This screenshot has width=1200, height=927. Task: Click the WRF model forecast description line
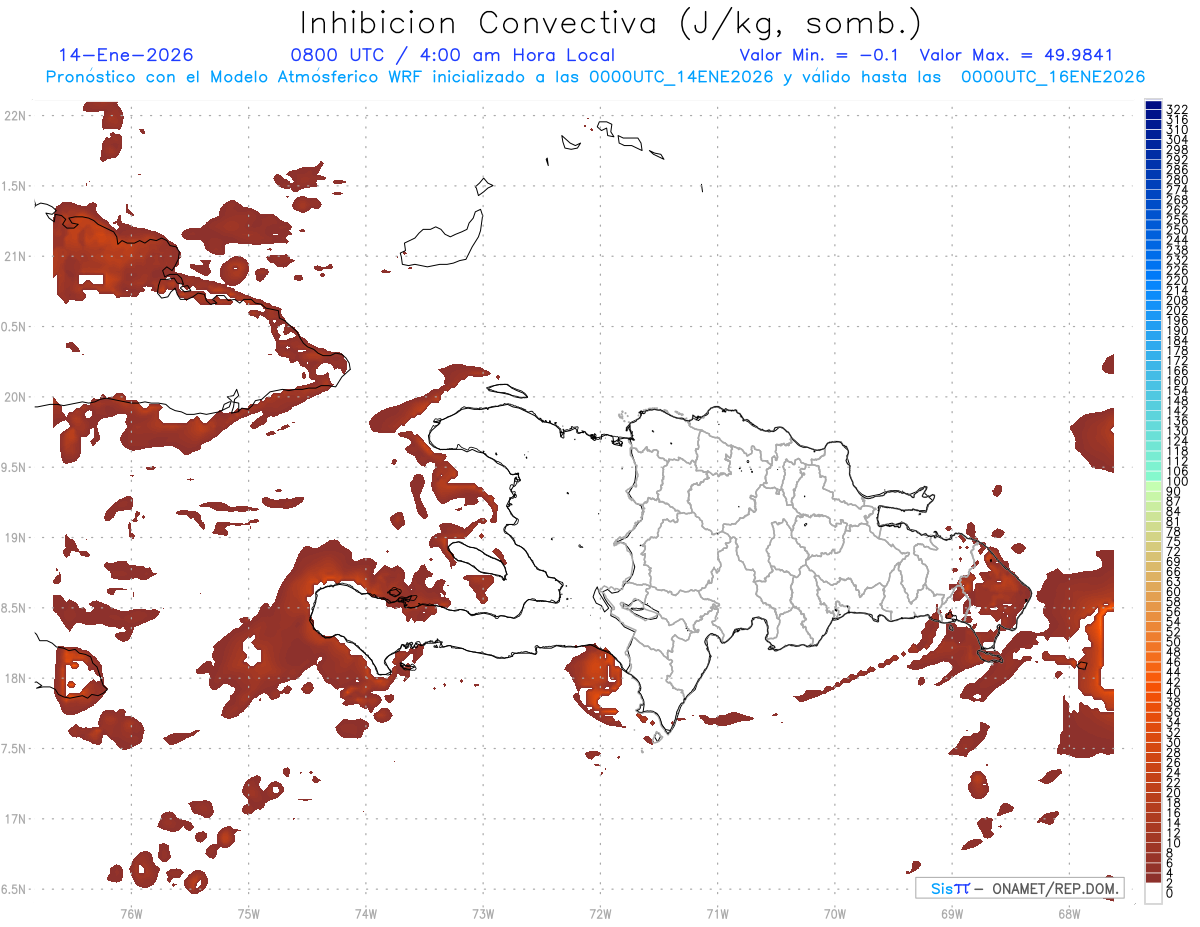[595, 77]
